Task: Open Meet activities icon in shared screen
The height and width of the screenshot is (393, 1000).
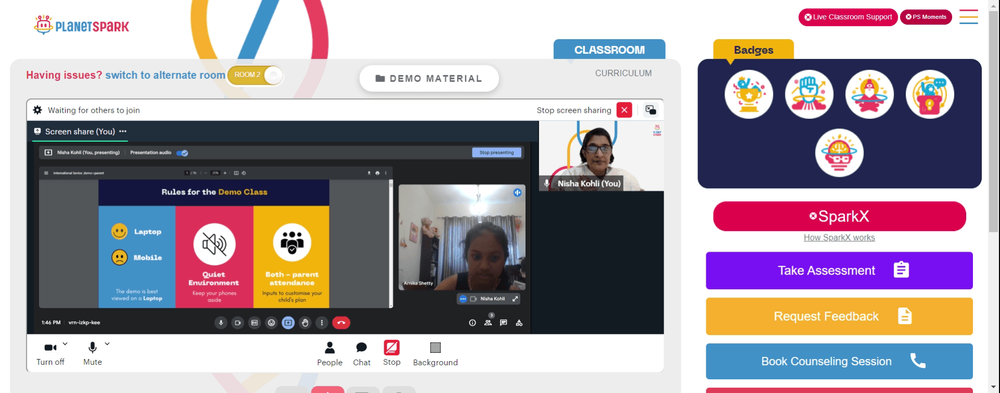Action: pos(519,323)
